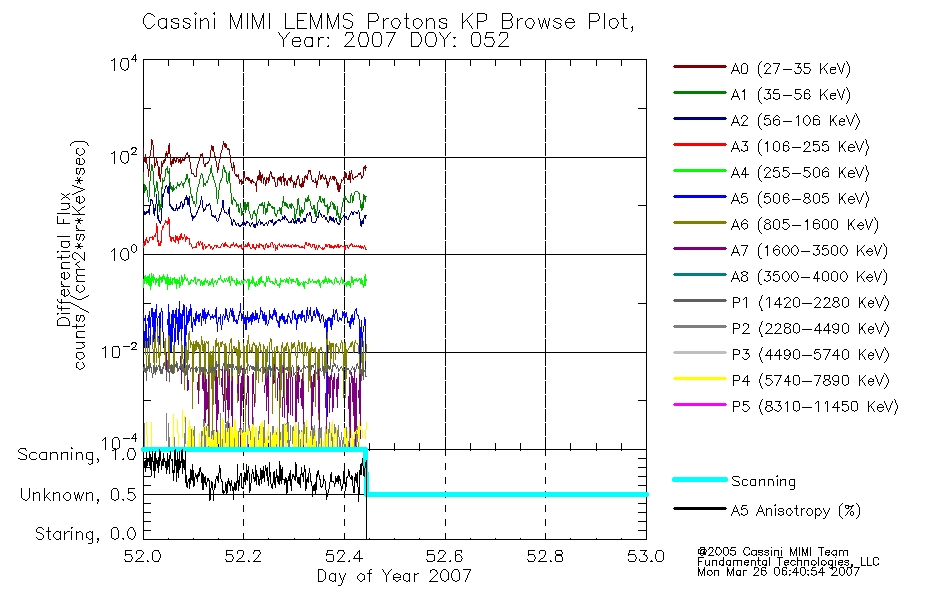Screen dimensions: 950x600
Task: Click the light gray P3 legend line swatch
Action: (x=699, y=353)
